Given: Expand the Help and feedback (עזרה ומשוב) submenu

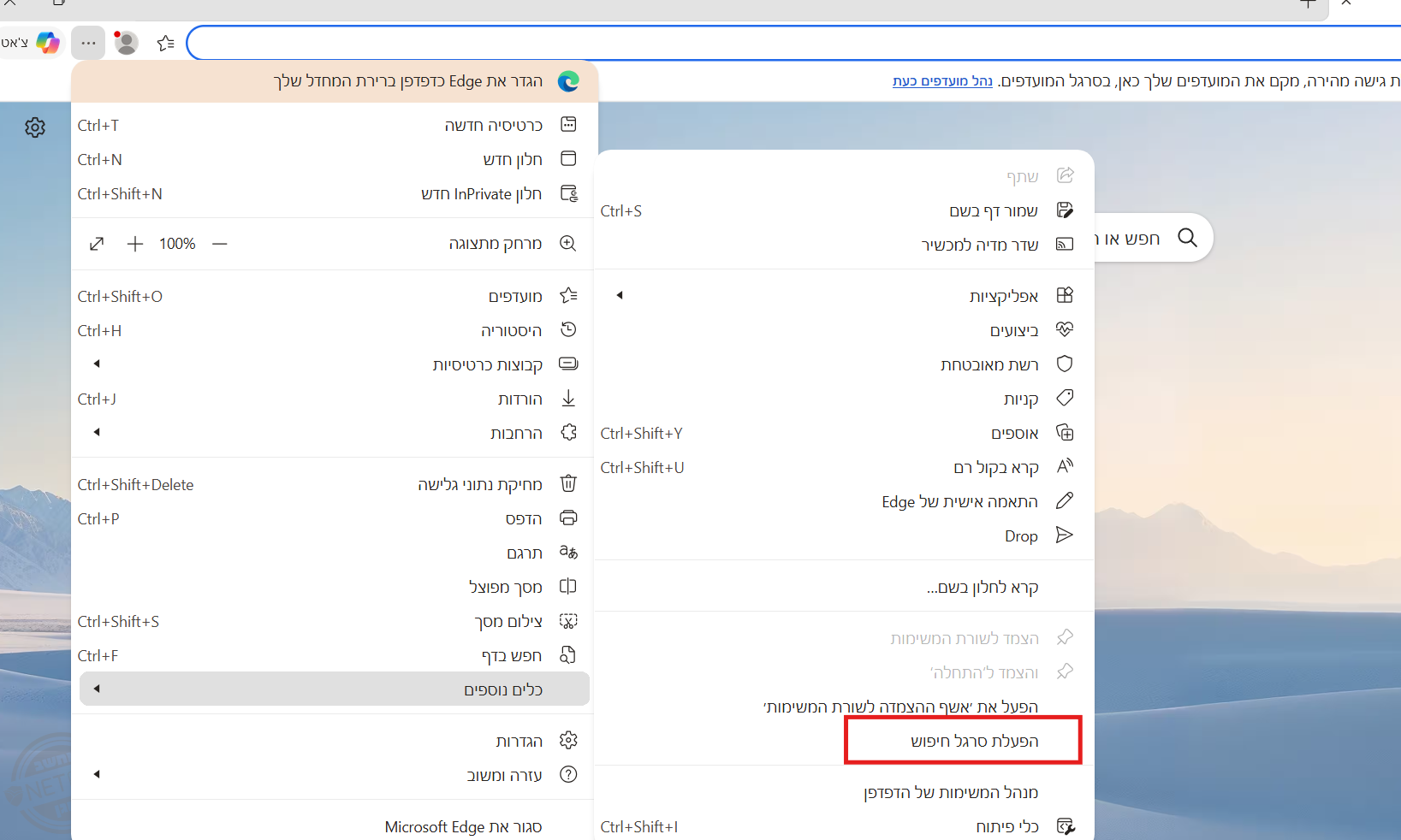Looking at the screenshot, I should (97, 774).
